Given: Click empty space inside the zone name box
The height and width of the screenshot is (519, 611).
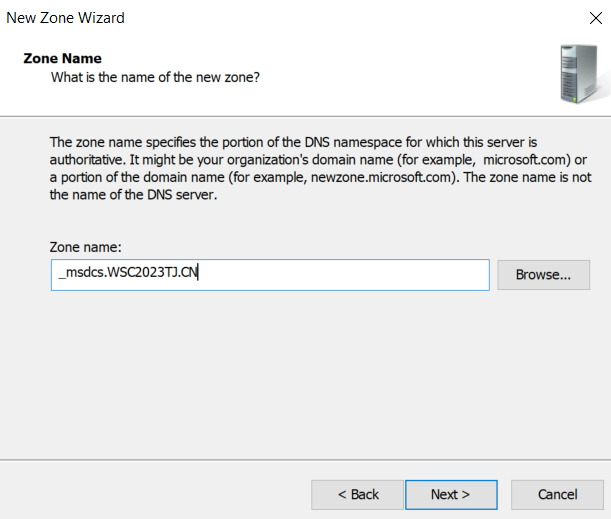Looking at the screenshot, I should 343,275.
